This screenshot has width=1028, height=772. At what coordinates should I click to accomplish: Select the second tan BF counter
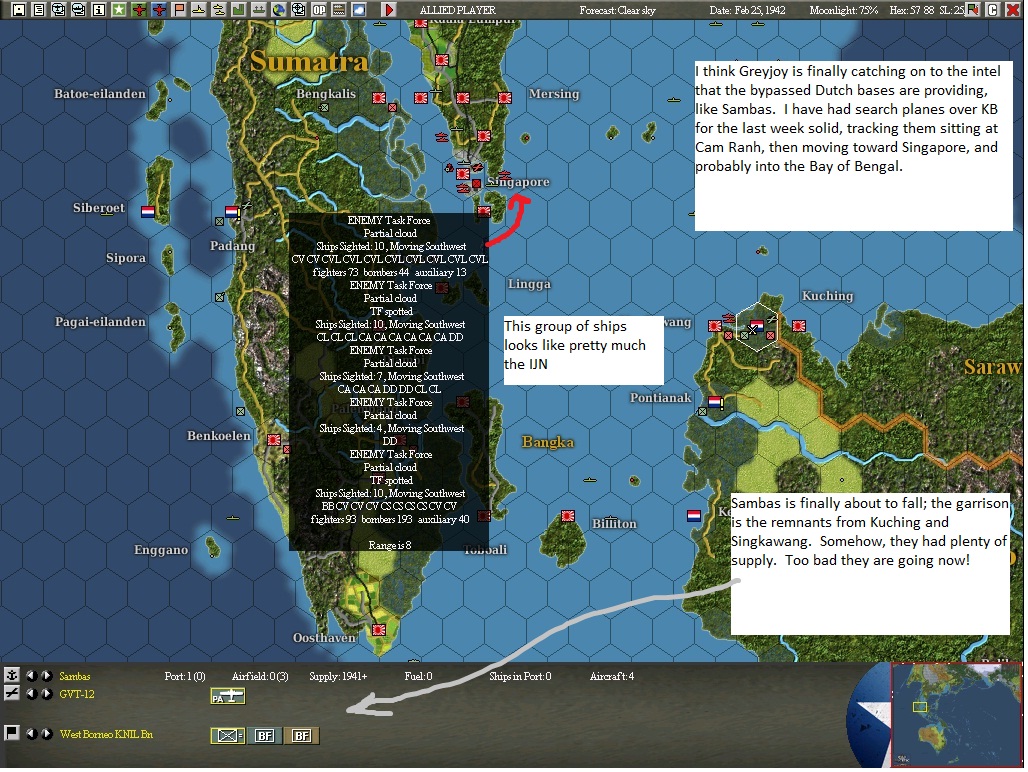click(302, 735)
